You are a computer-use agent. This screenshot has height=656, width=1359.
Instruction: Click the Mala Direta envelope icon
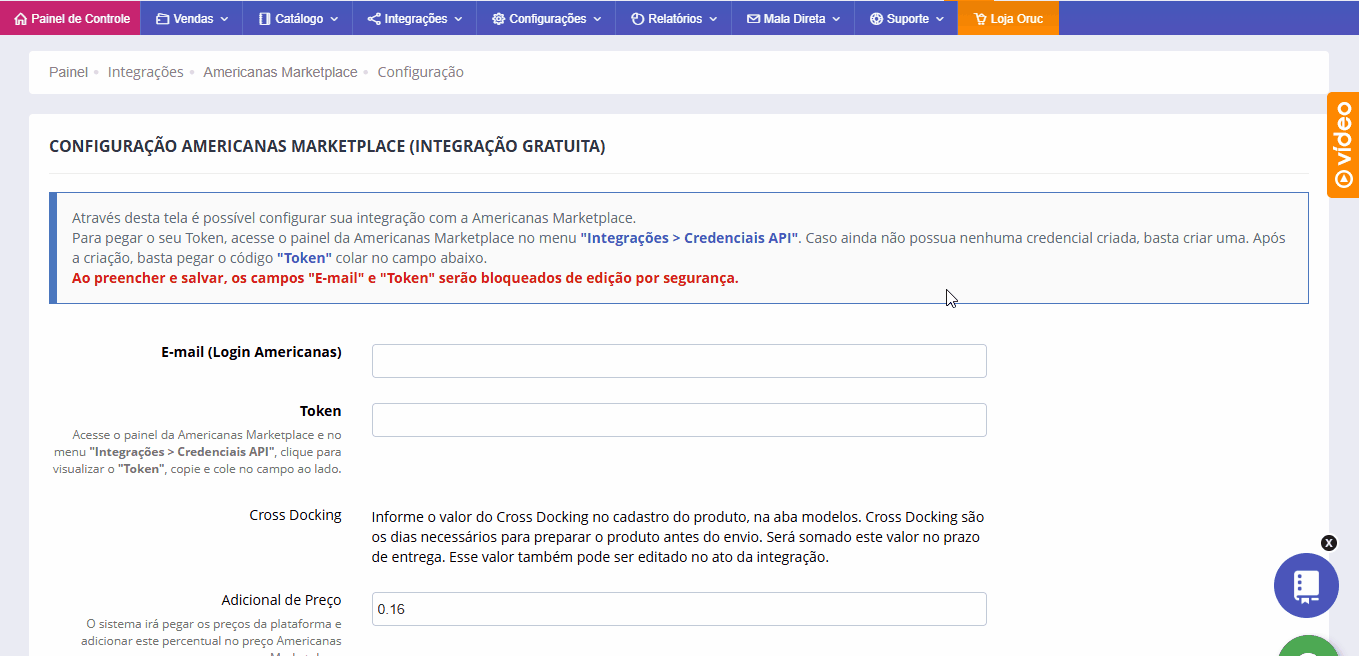753,19
